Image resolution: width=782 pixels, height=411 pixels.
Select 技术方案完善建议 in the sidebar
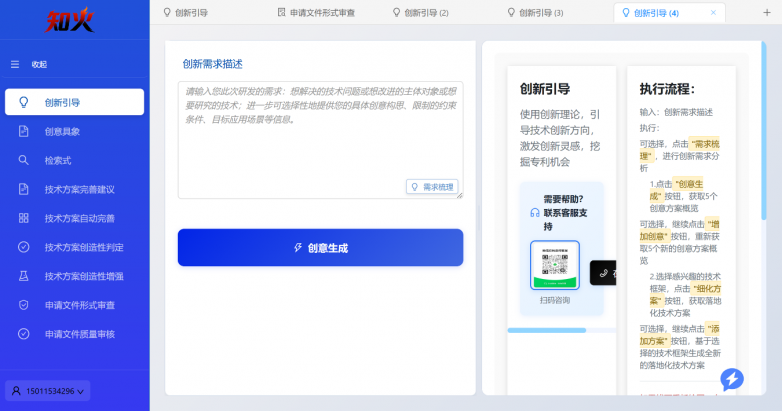[x=79, y=189]
